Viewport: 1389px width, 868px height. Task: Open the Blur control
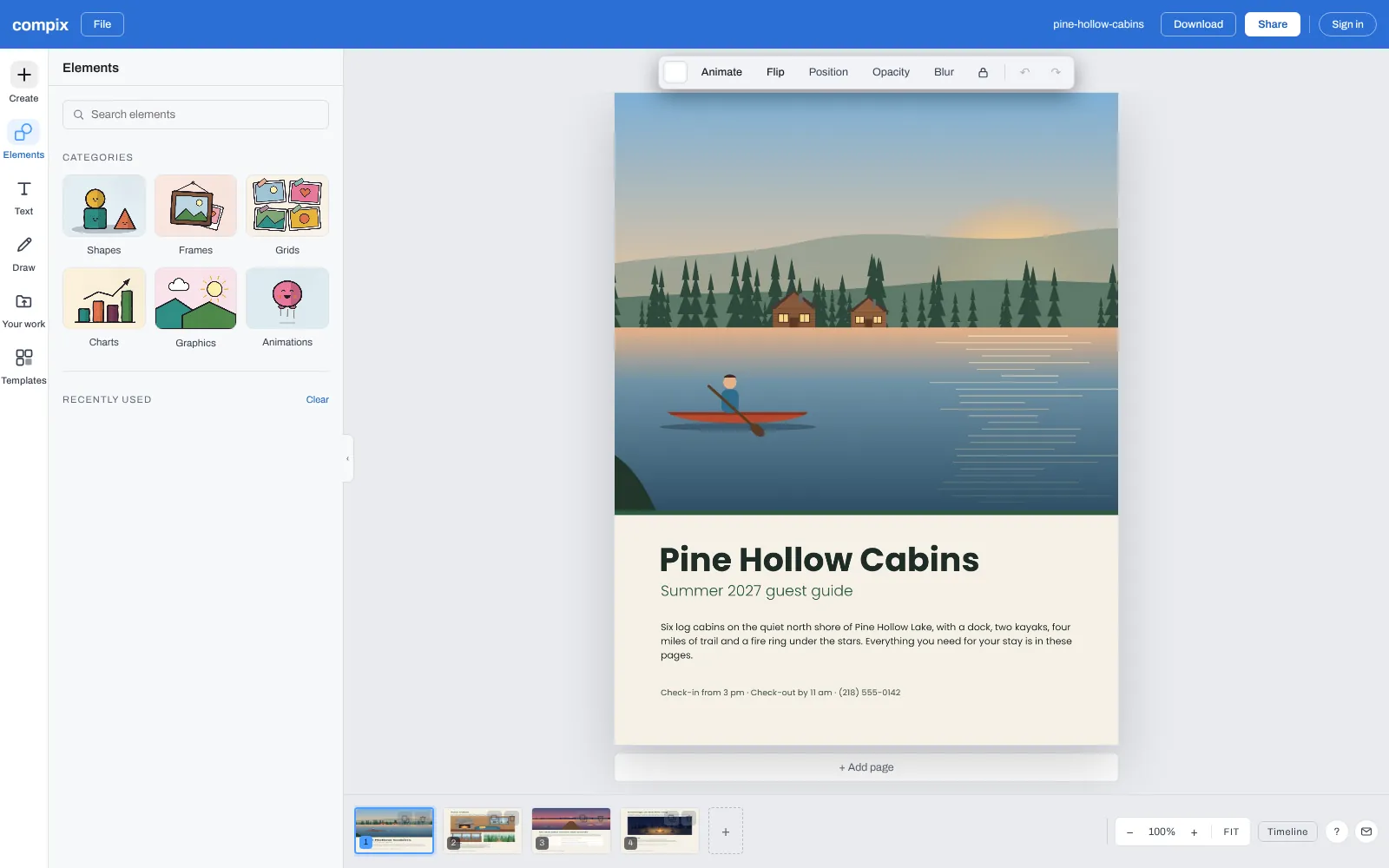[944, 72]
